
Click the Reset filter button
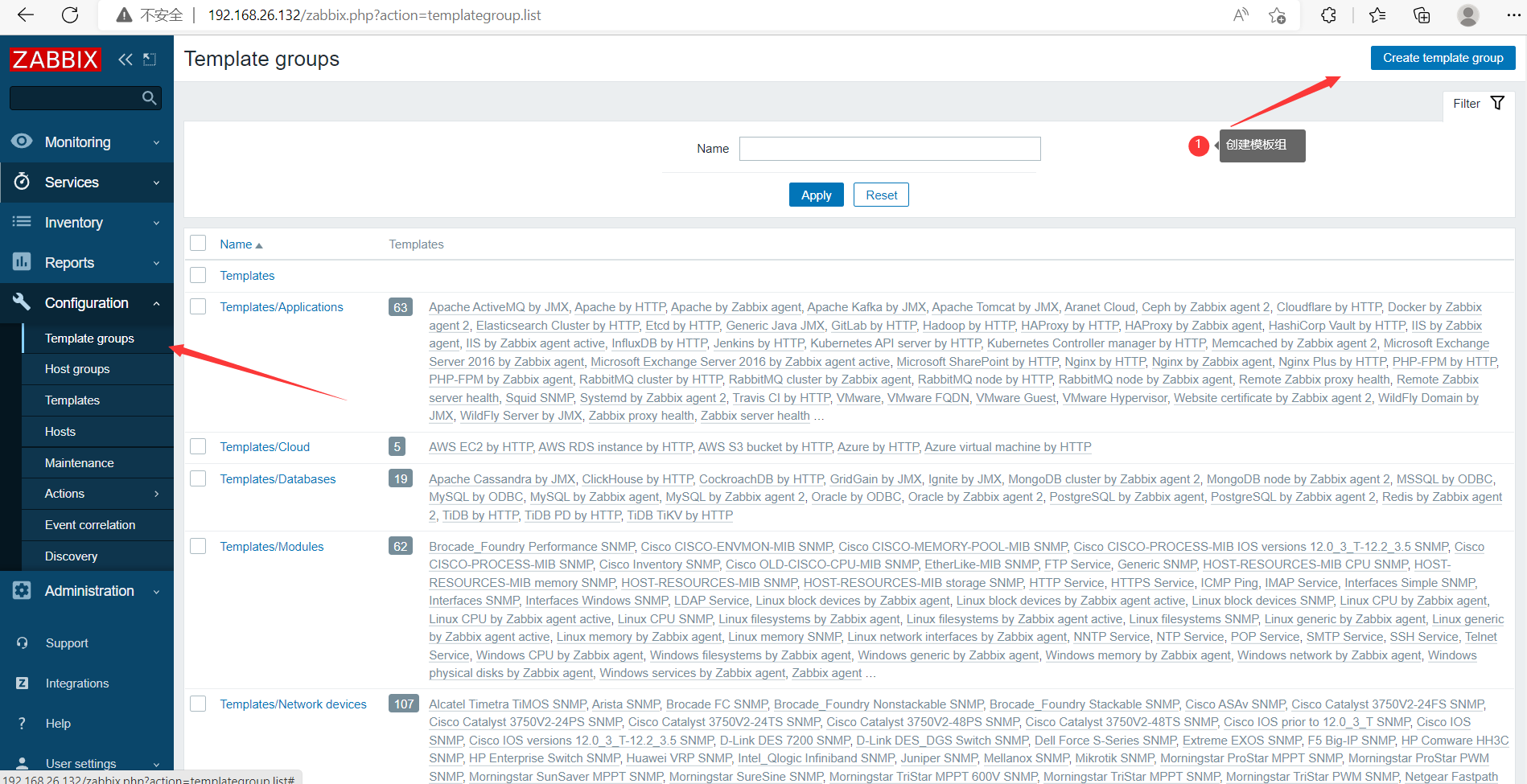click(x=881, y=195)
